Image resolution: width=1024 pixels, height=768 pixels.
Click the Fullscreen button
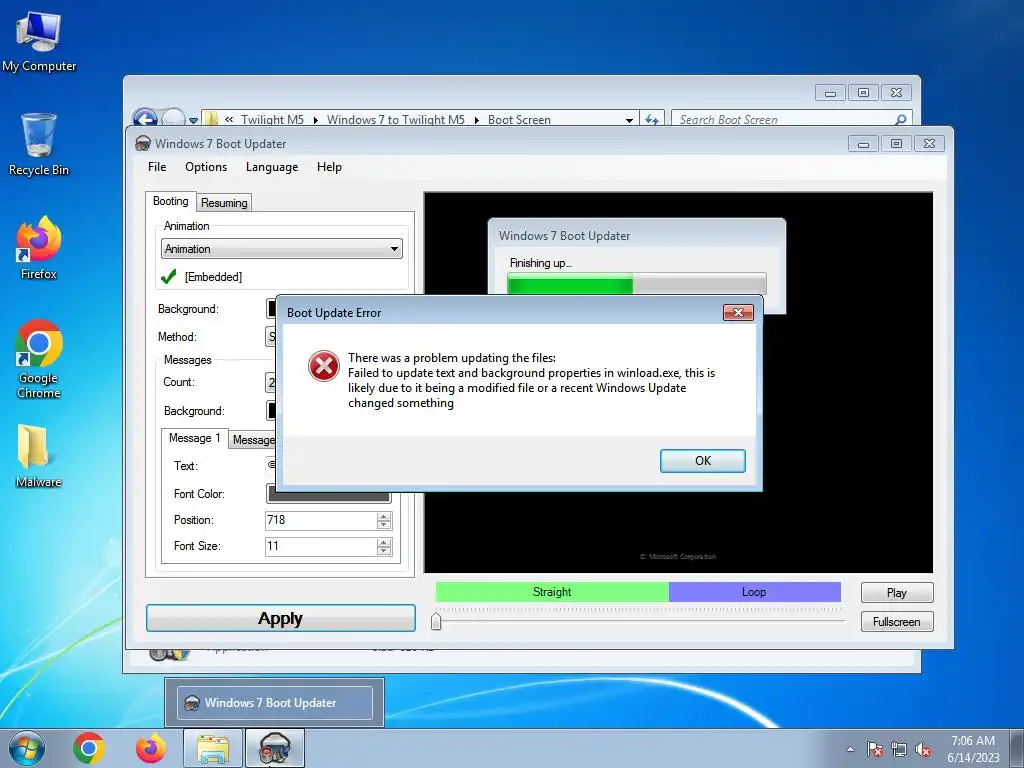tap(897, 622)
